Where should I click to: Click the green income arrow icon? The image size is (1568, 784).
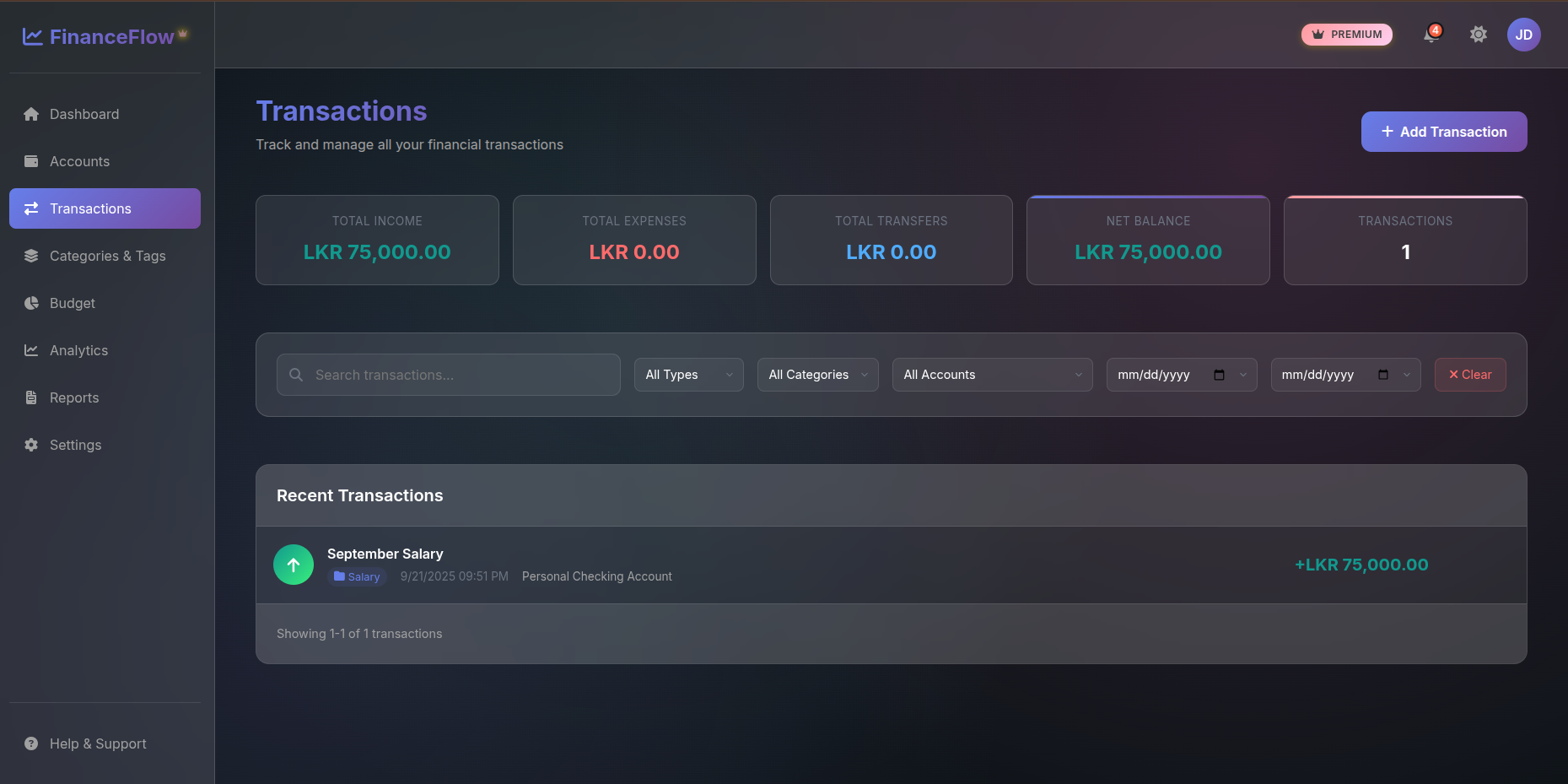294,565
